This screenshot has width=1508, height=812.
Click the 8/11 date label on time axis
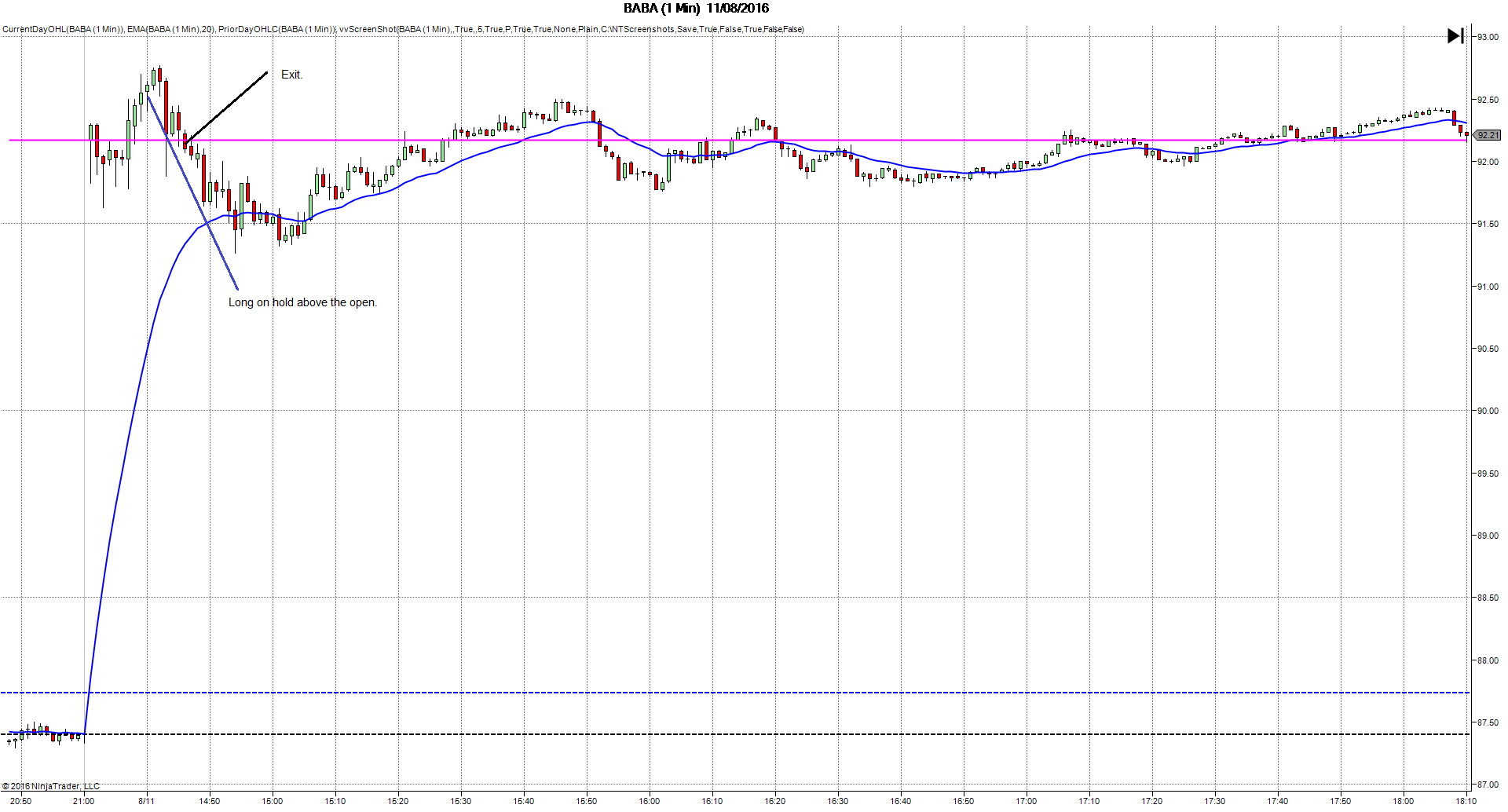point(147,801)
